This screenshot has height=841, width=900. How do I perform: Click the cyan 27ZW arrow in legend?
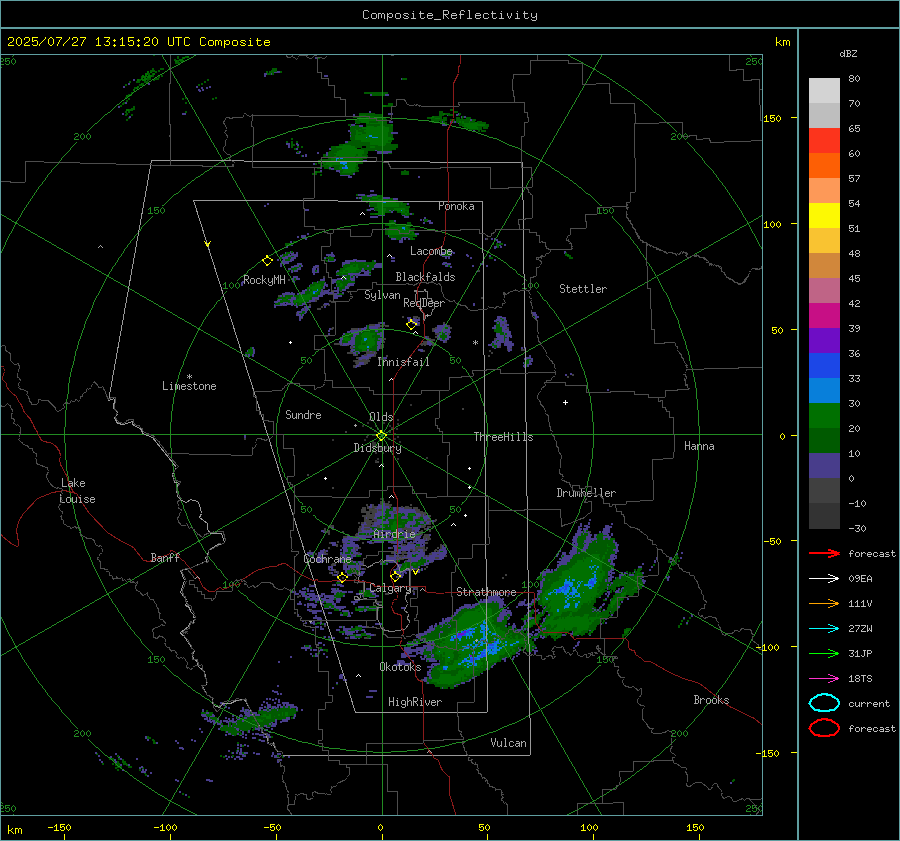point(824,629)
